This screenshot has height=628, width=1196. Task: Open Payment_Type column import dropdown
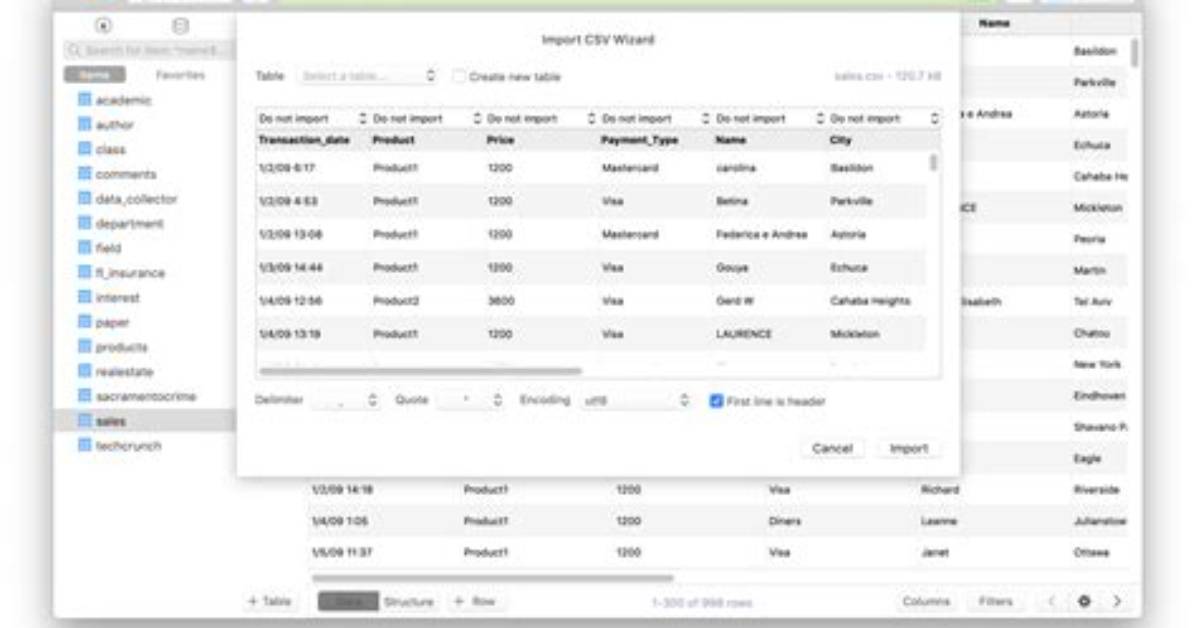coord(655,118)
